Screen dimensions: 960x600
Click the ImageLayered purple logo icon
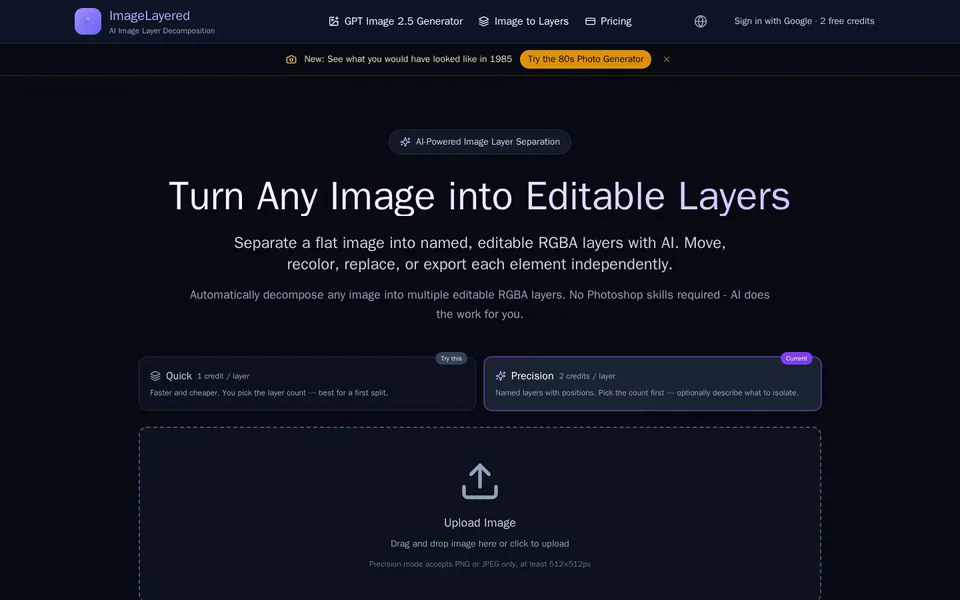pos(88,21)
